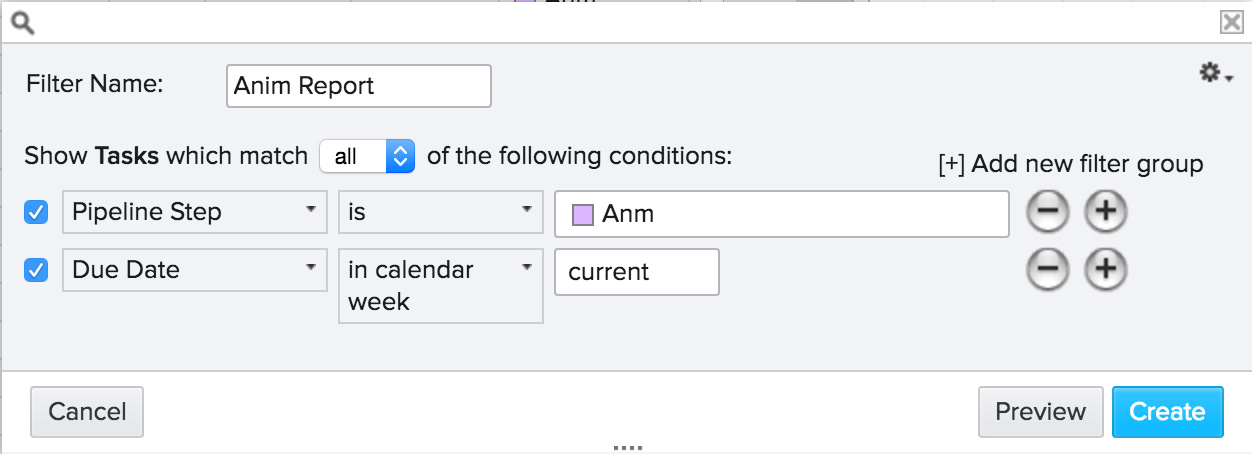
Task: Open the Pipeline Step field dropdown
Action: (195, 212)
